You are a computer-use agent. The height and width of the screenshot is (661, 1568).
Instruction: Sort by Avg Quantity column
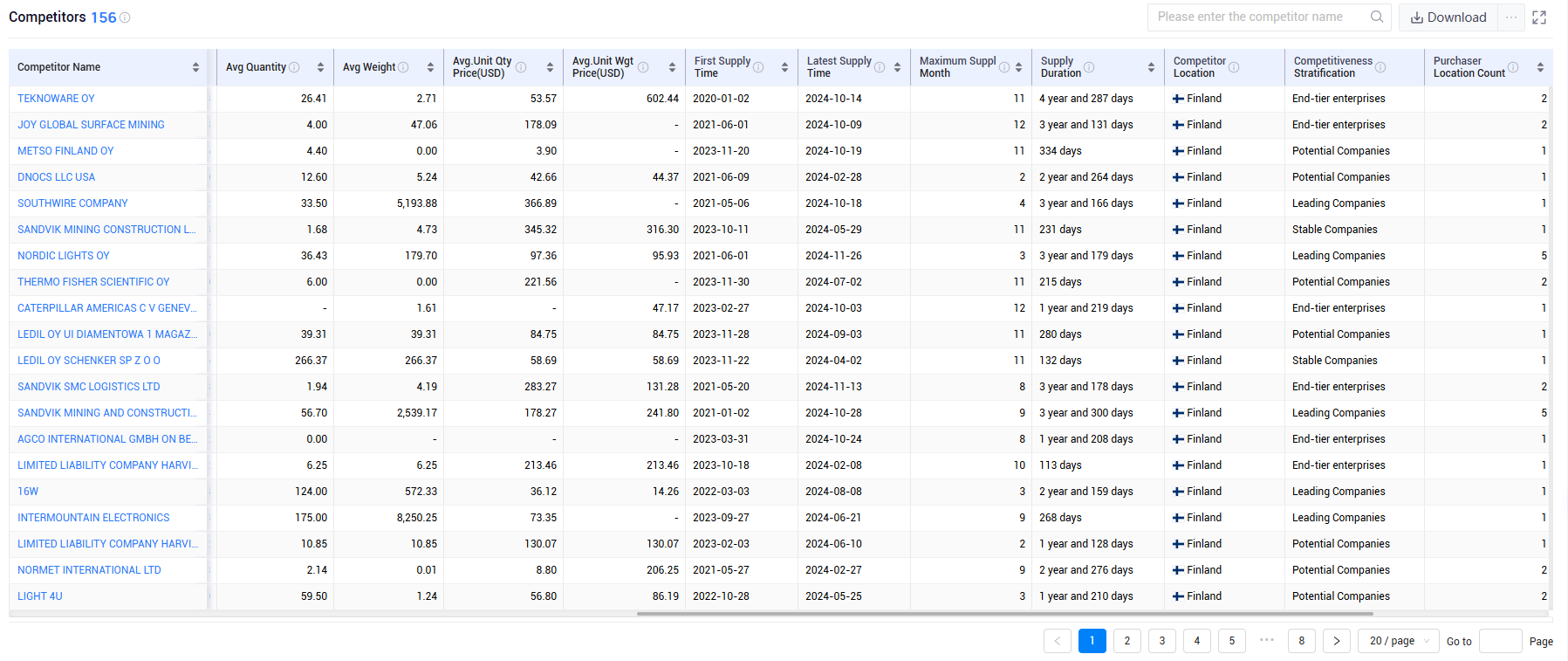[320, 67]
